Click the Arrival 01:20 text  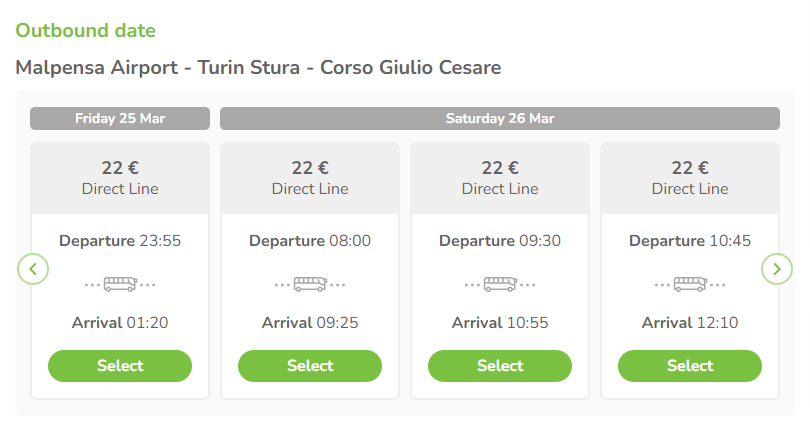[120, 323]
